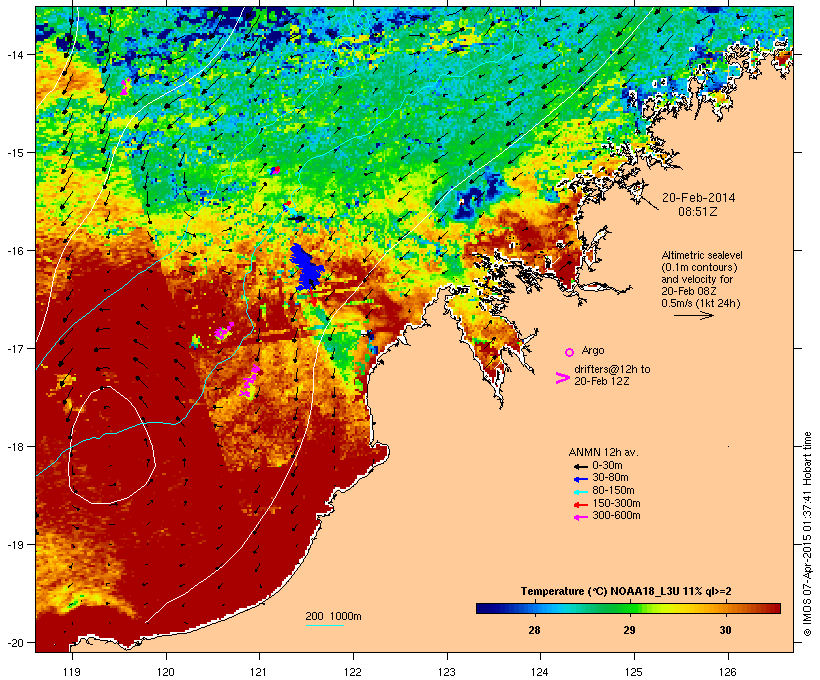Click the blue 30-80m arrow legend icon

[580, 479]
